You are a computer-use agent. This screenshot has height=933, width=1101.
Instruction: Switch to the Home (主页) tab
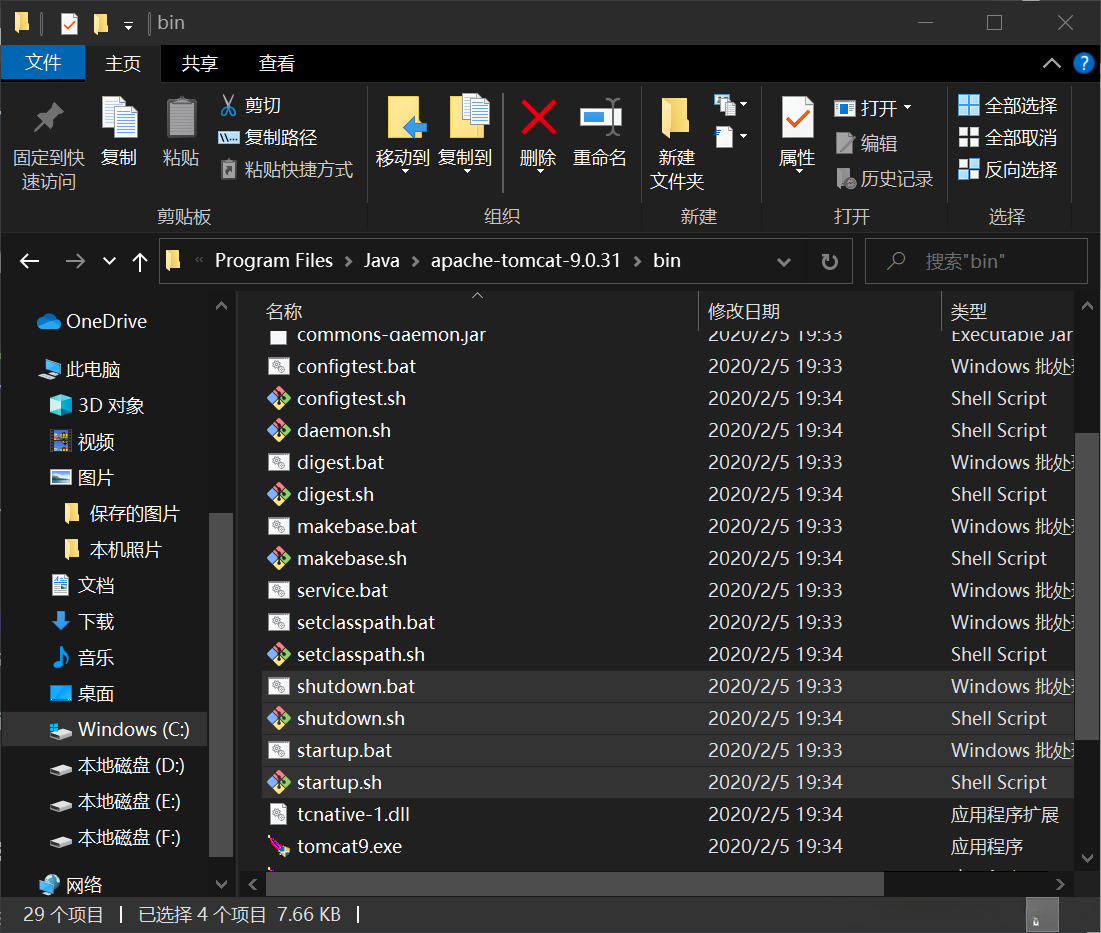pos(123,63)
